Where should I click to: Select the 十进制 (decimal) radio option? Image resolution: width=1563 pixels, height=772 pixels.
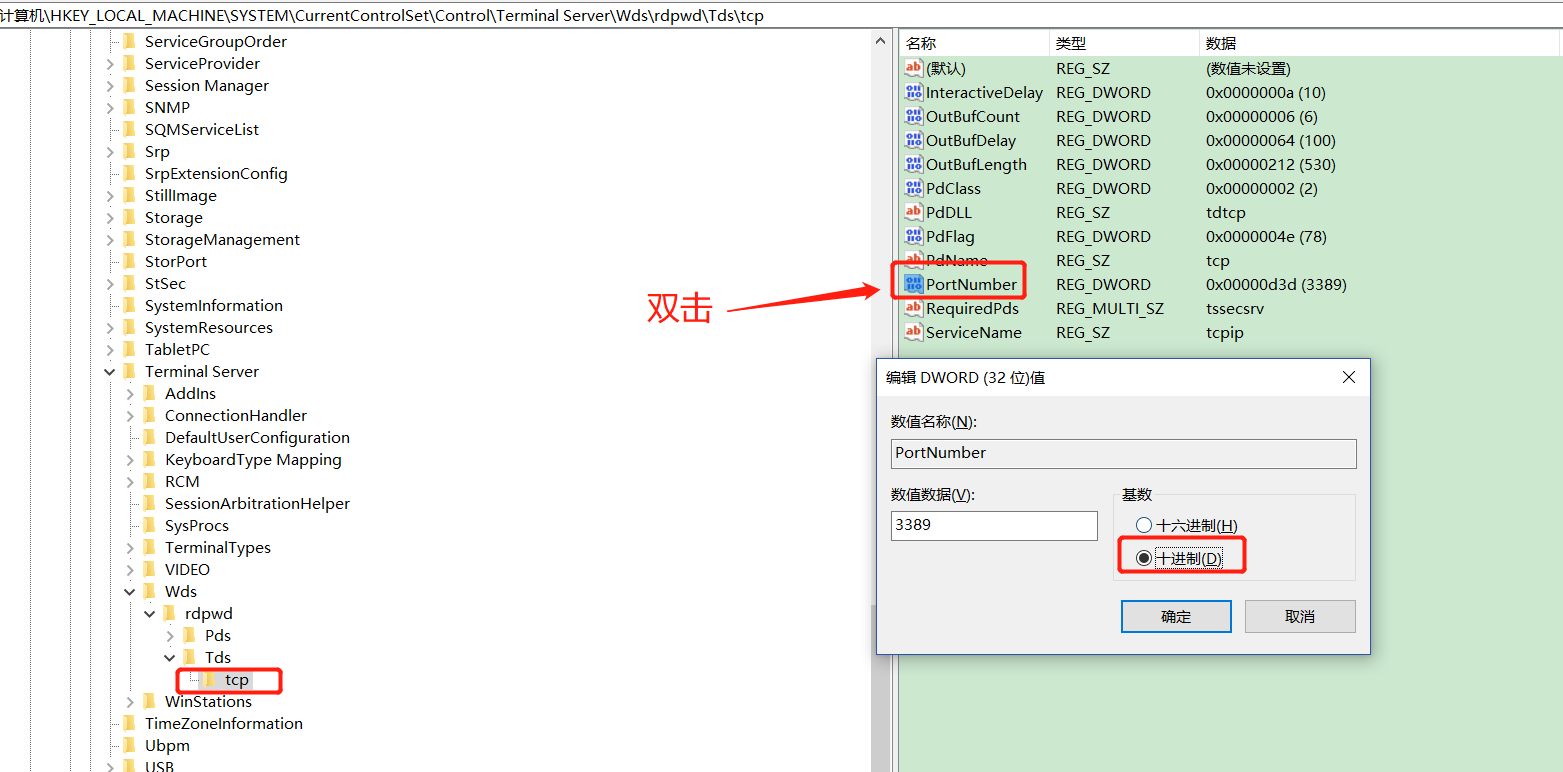point(1144,559)
